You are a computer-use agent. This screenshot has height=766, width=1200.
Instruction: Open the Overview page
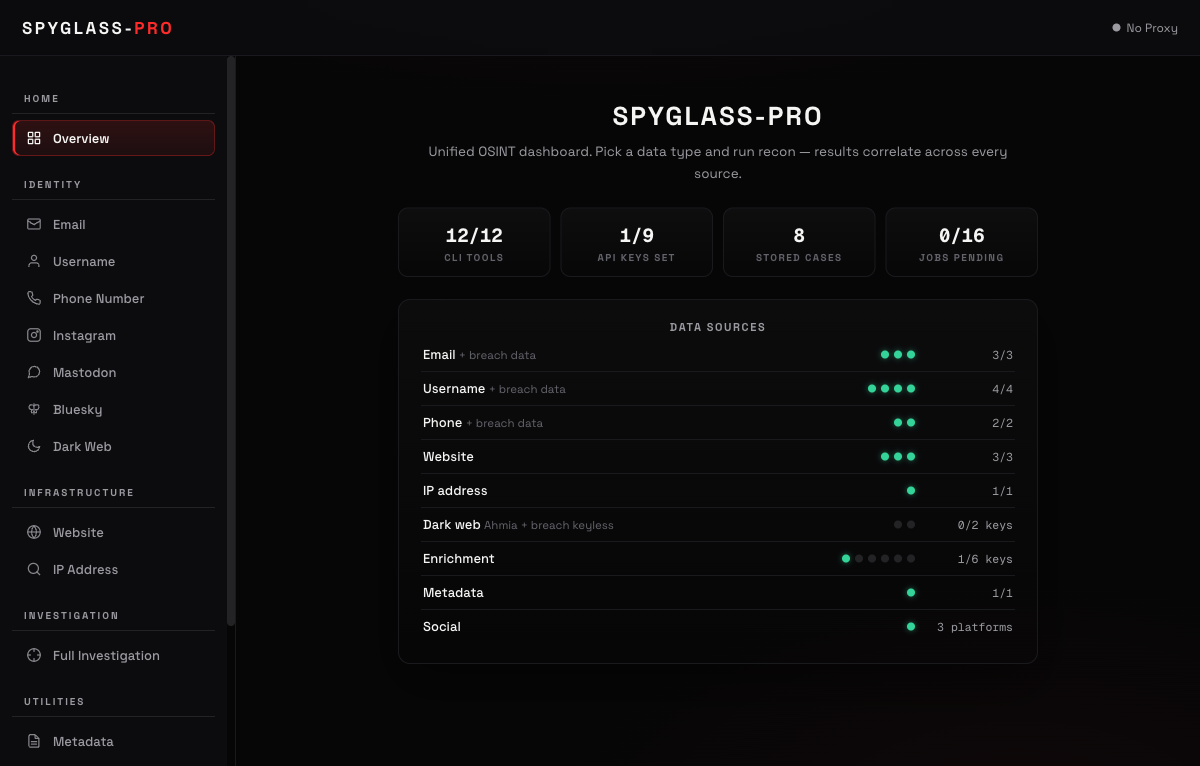[114, 138]
